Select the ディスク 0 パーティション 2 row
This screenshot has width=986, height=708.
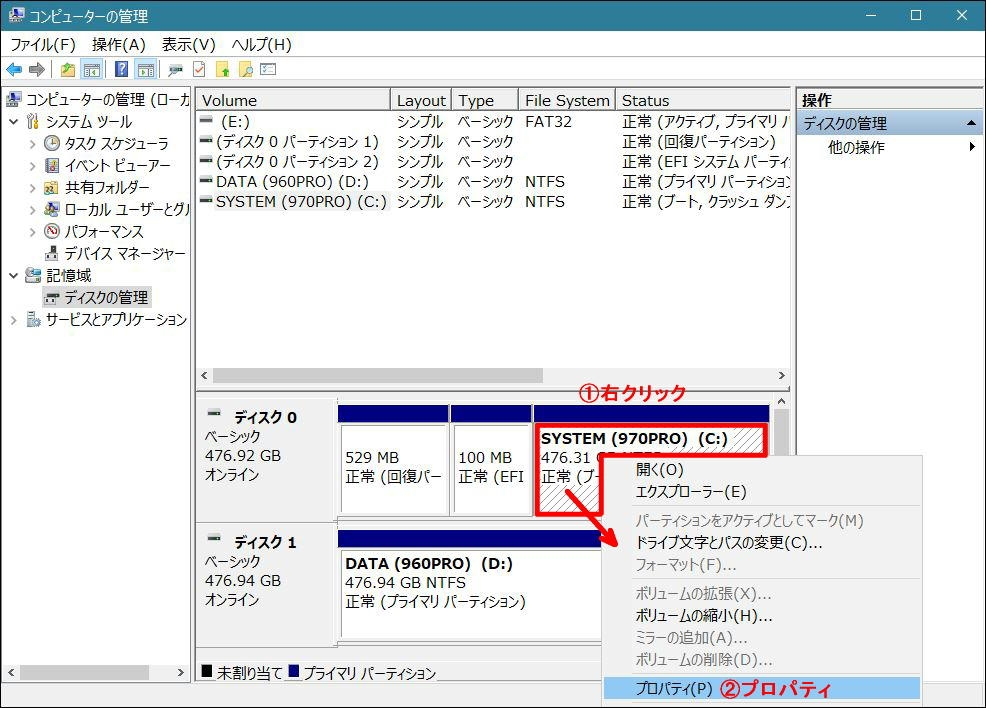tap(493, 162)
